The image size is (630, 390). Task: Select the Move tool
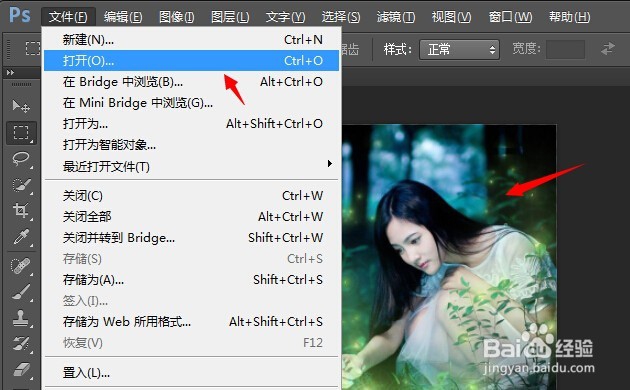[21, 106]
